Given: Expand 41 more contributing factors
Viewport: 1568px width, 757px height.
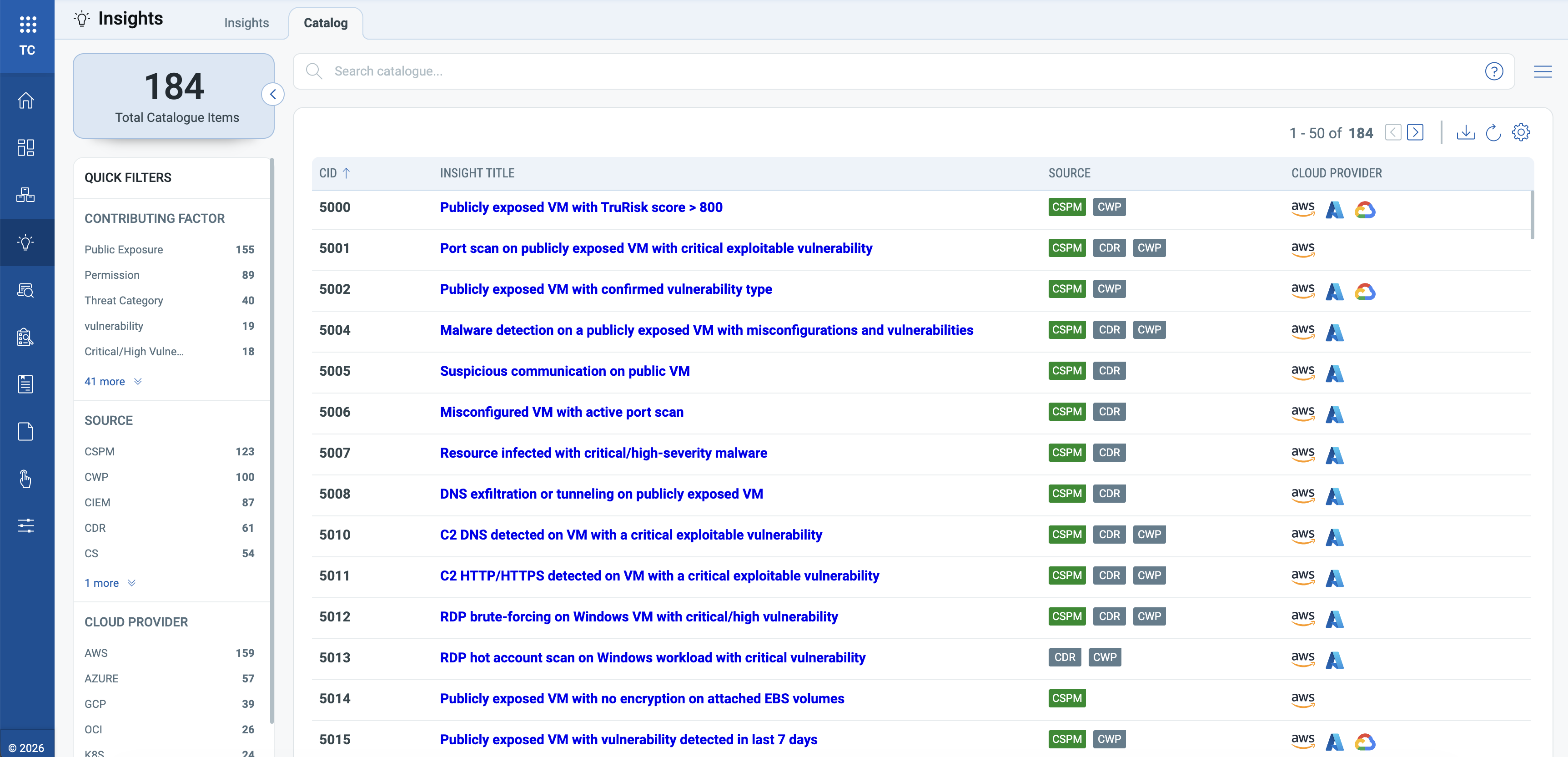Looking at the screenshot, I should (113, 381).
